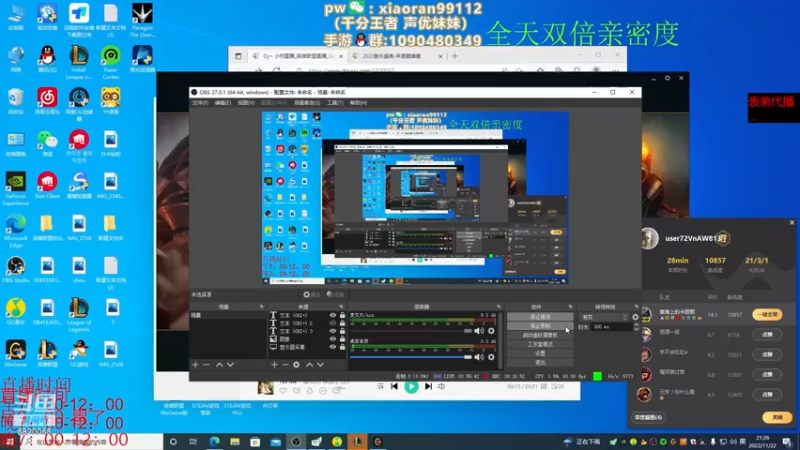Open the Edit menu in OBS
This screenshot has height=450, width=800.
click(x=222, y=103)
